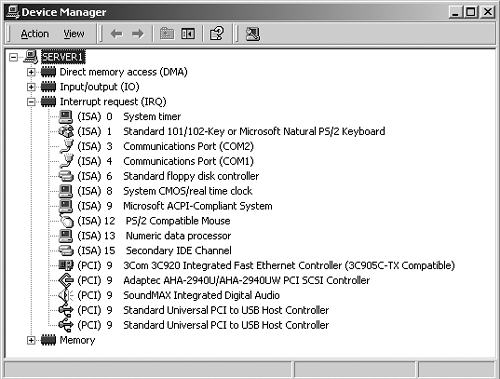Expand Direct memory access (DMA)

point(31,72)
